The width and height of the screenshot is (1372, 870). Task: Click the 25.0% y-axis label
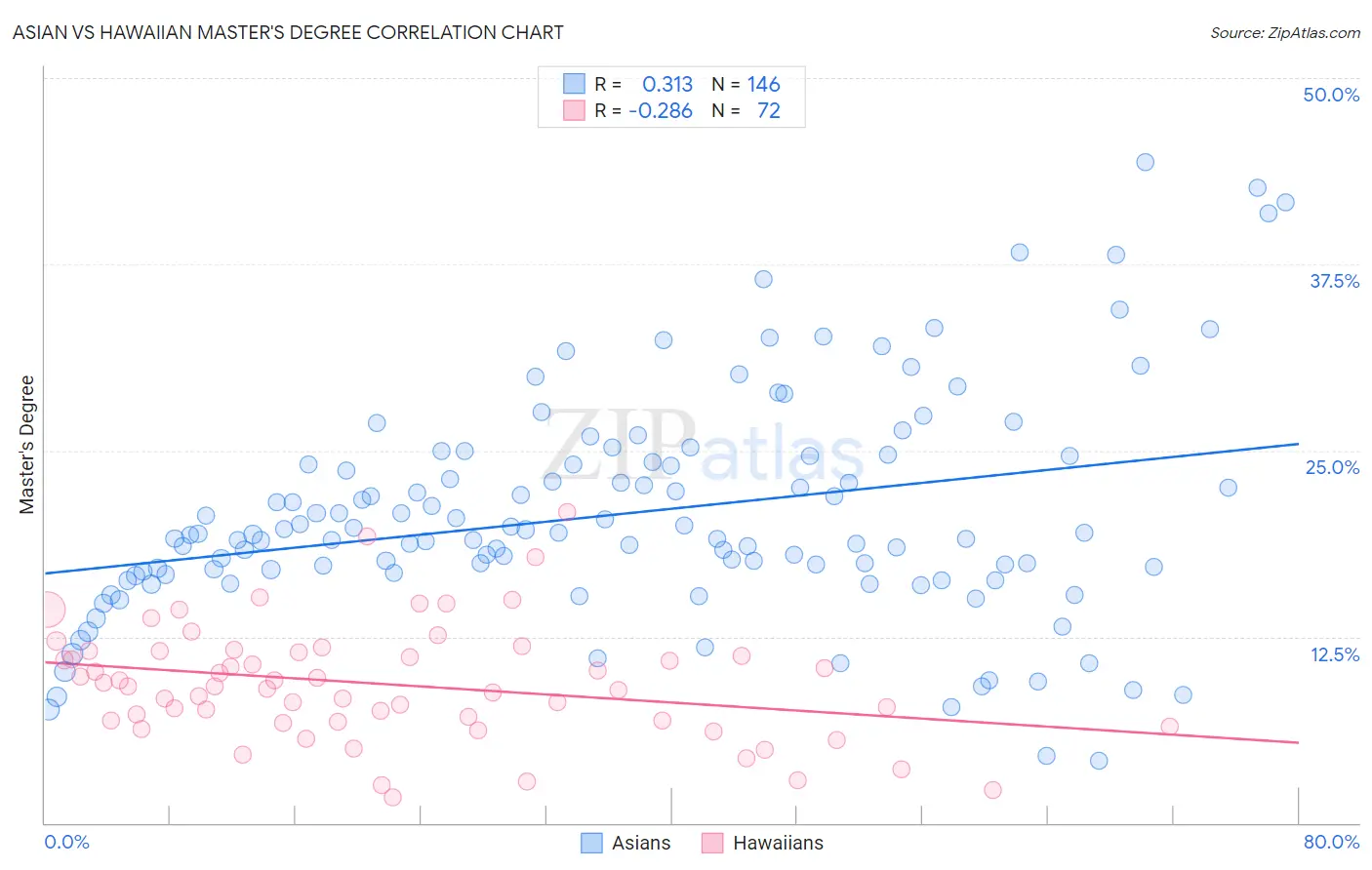point(1332,467)
